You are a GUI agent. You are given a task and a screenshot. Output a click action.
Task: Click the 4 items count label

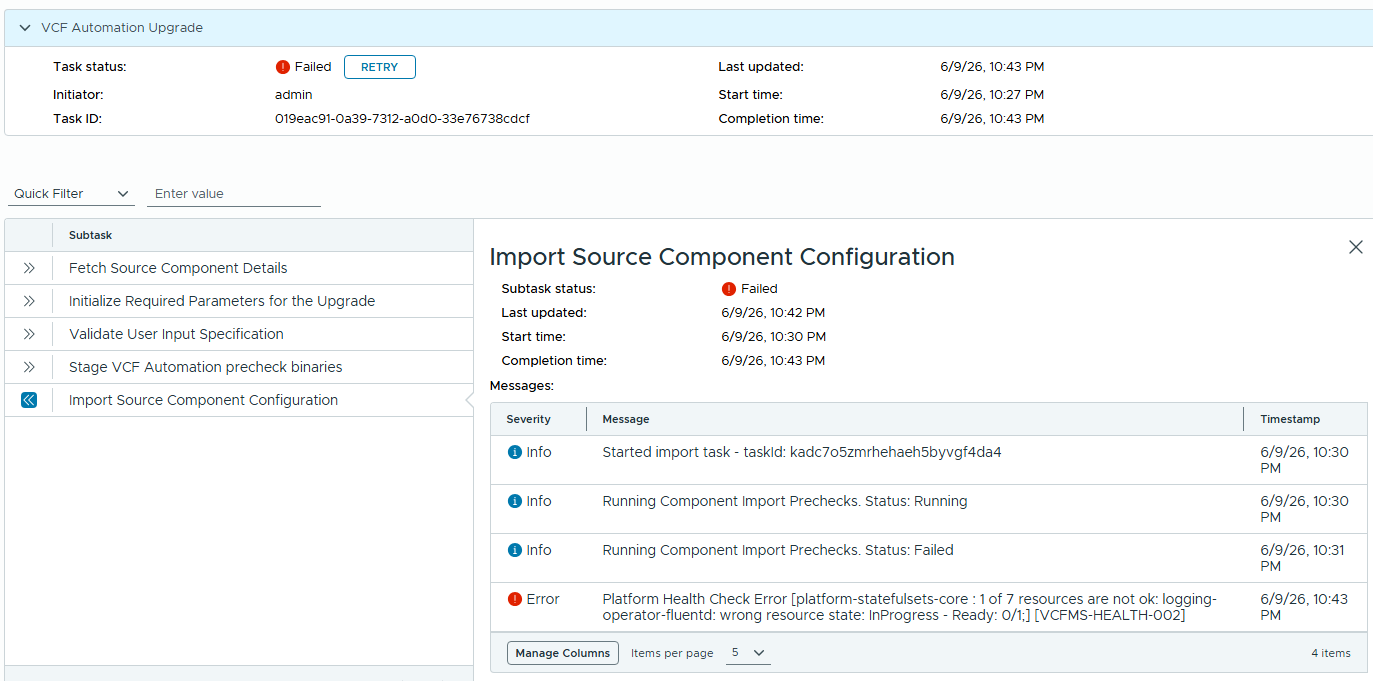(1331, 653)
